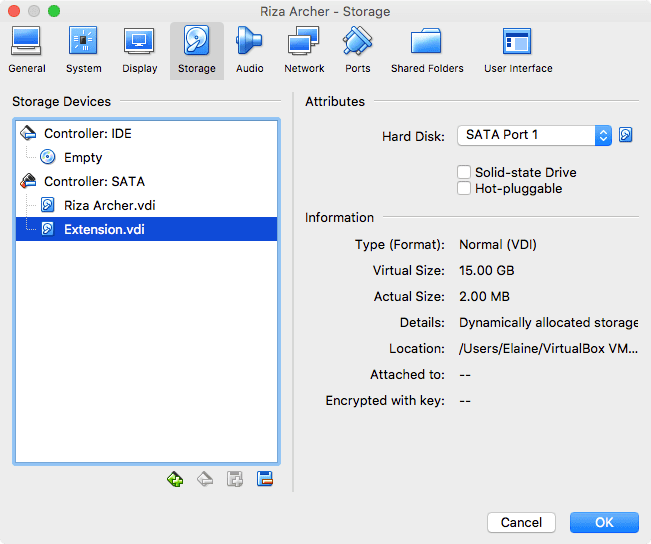Click the IDE controller icon
The width and height of the screenshot is (651, 544).
28,133
